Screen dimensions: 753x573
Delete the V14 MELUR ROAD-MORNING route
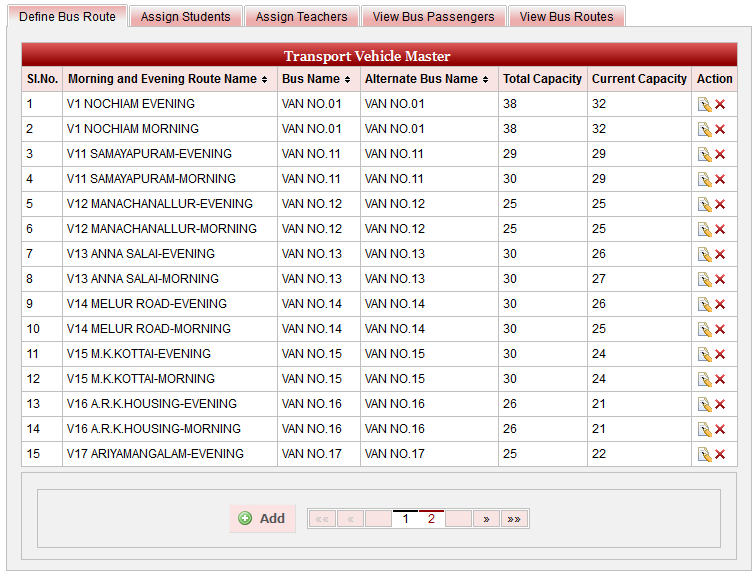(720, 329)
